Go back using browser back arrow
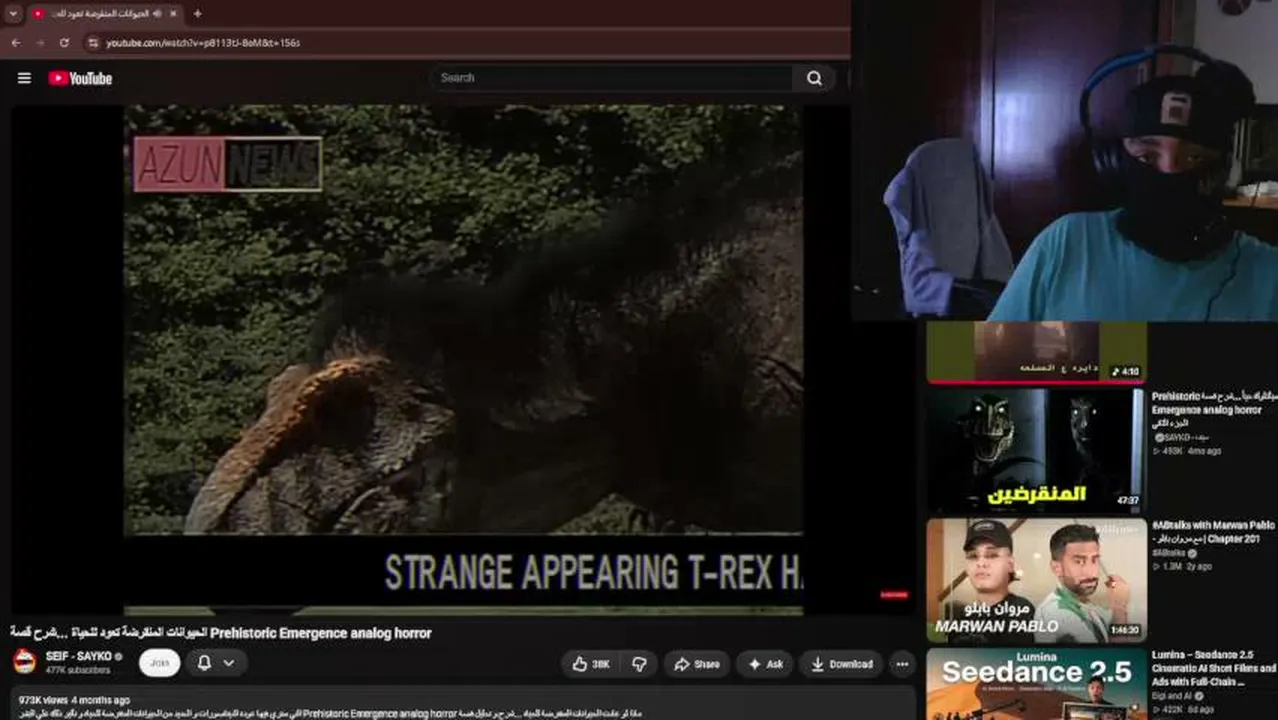Image resolution: width=1278 pixels, height=720 pixels. coord(16,43)
